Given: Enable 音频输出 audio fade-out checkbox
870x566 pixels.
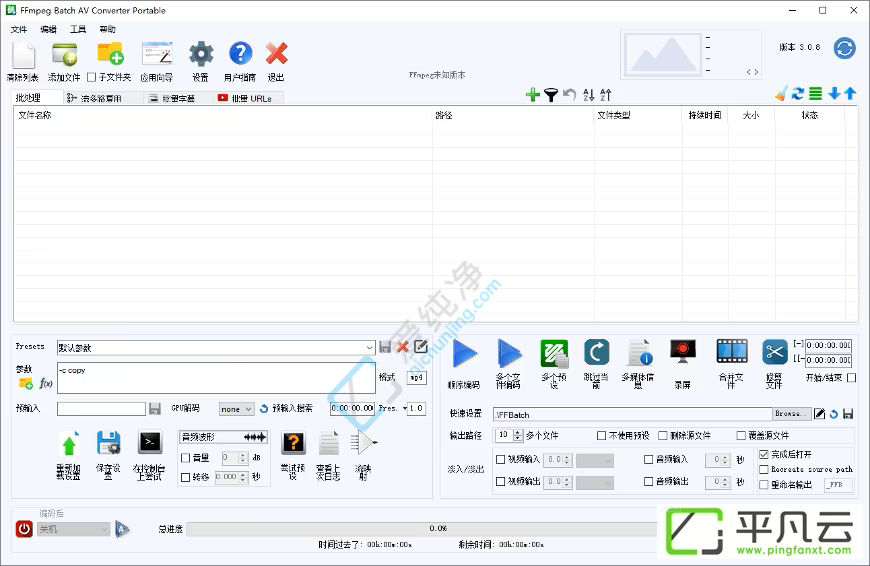Looking at the screenshot, I should coord(648,482).
